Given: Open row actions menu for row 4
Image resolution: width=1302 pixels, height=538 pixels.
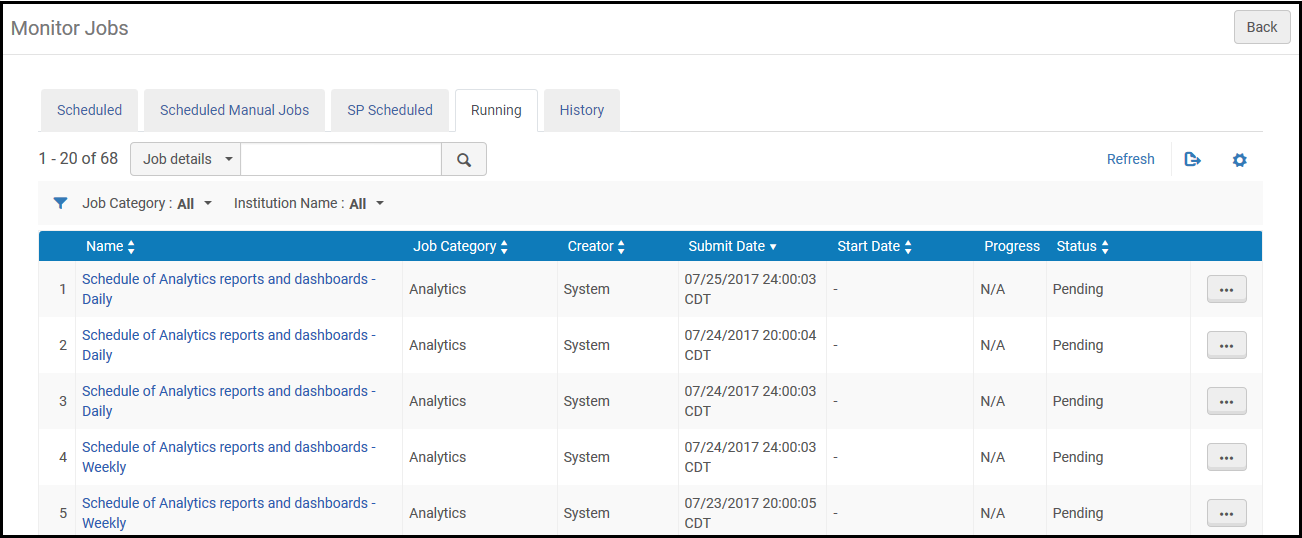Looking at the screenshot, I should [x=1227, y=457].
